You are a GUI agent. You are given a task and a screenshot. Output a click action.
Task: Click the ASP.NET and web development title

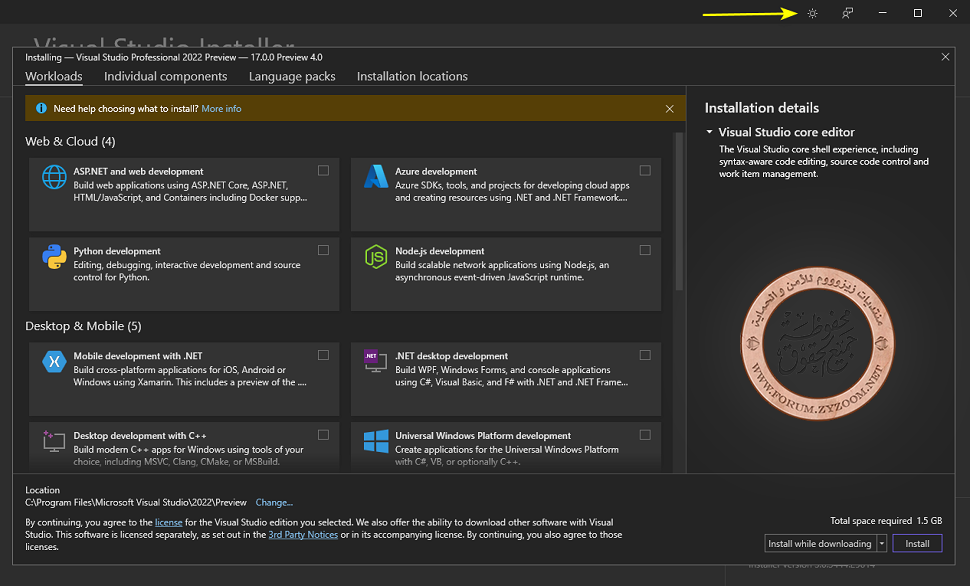(138, 171)
